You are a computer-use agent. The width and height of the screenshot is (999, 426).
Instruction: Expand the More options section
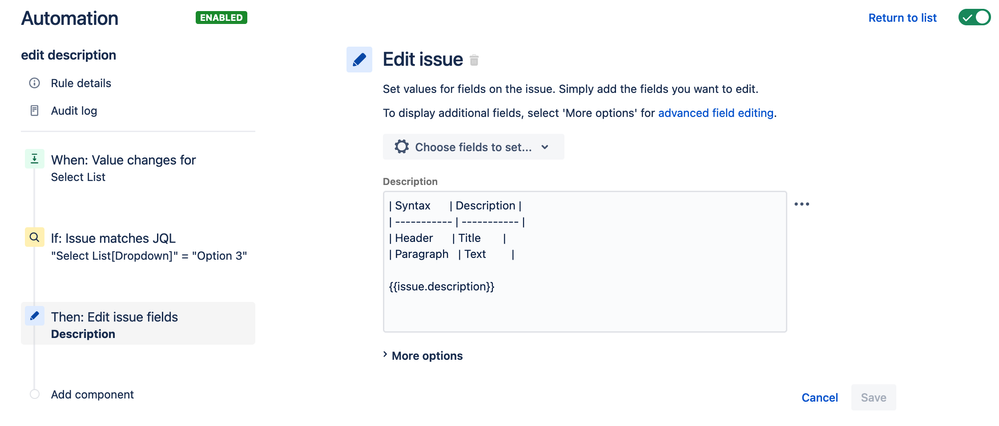[x=423, y=356]
